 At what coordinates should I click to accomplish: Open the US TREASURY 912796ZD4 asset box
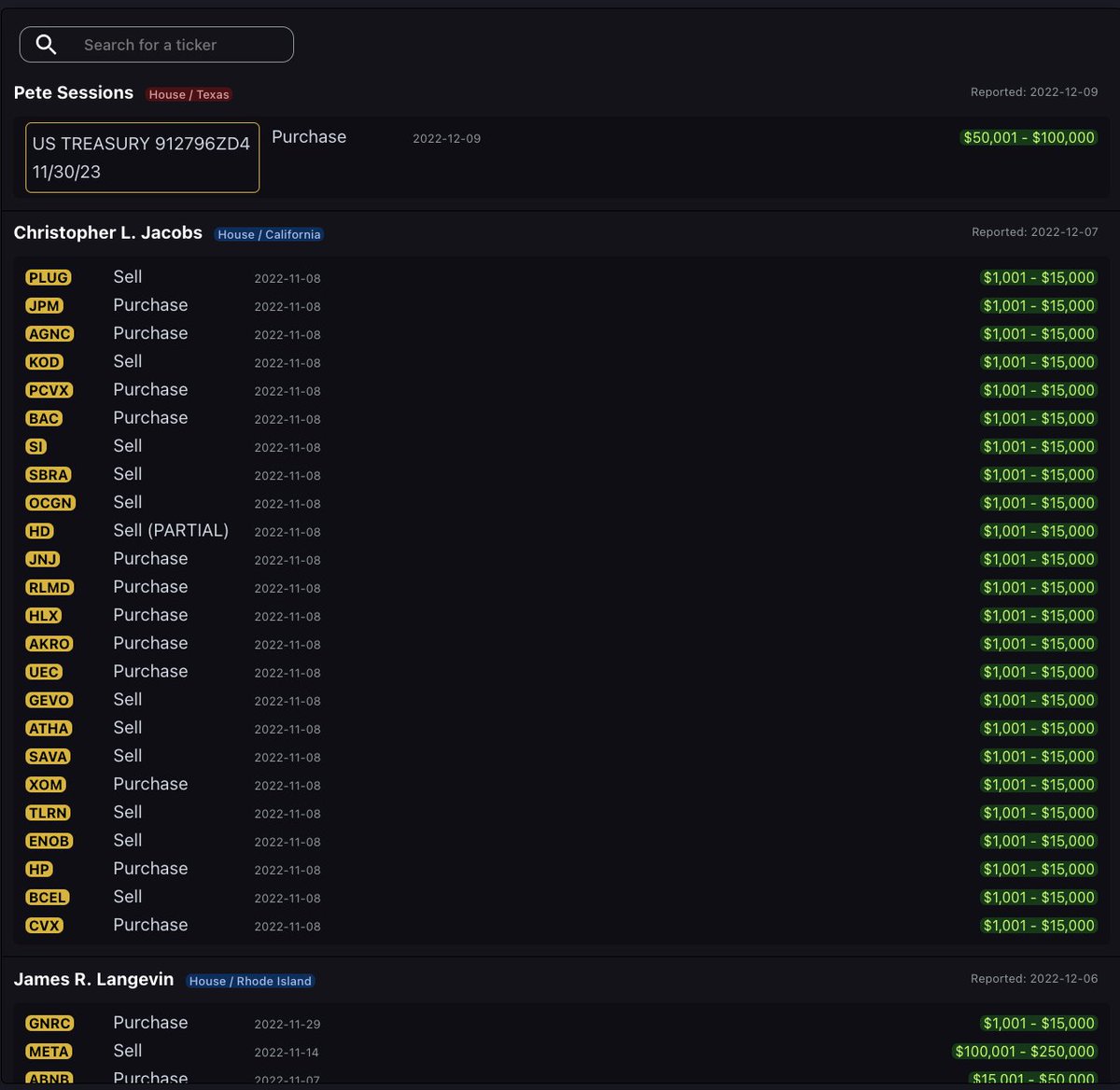(142, 158)
